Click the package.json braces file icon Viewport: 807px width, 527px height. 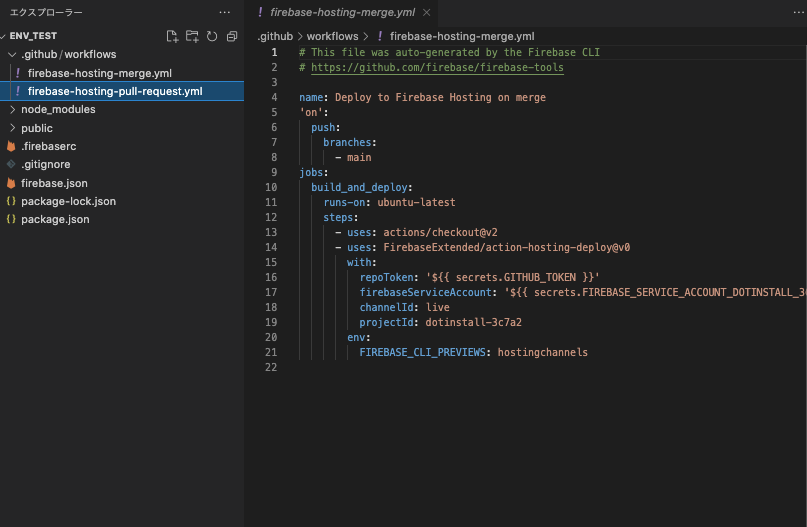pos(12,219)
